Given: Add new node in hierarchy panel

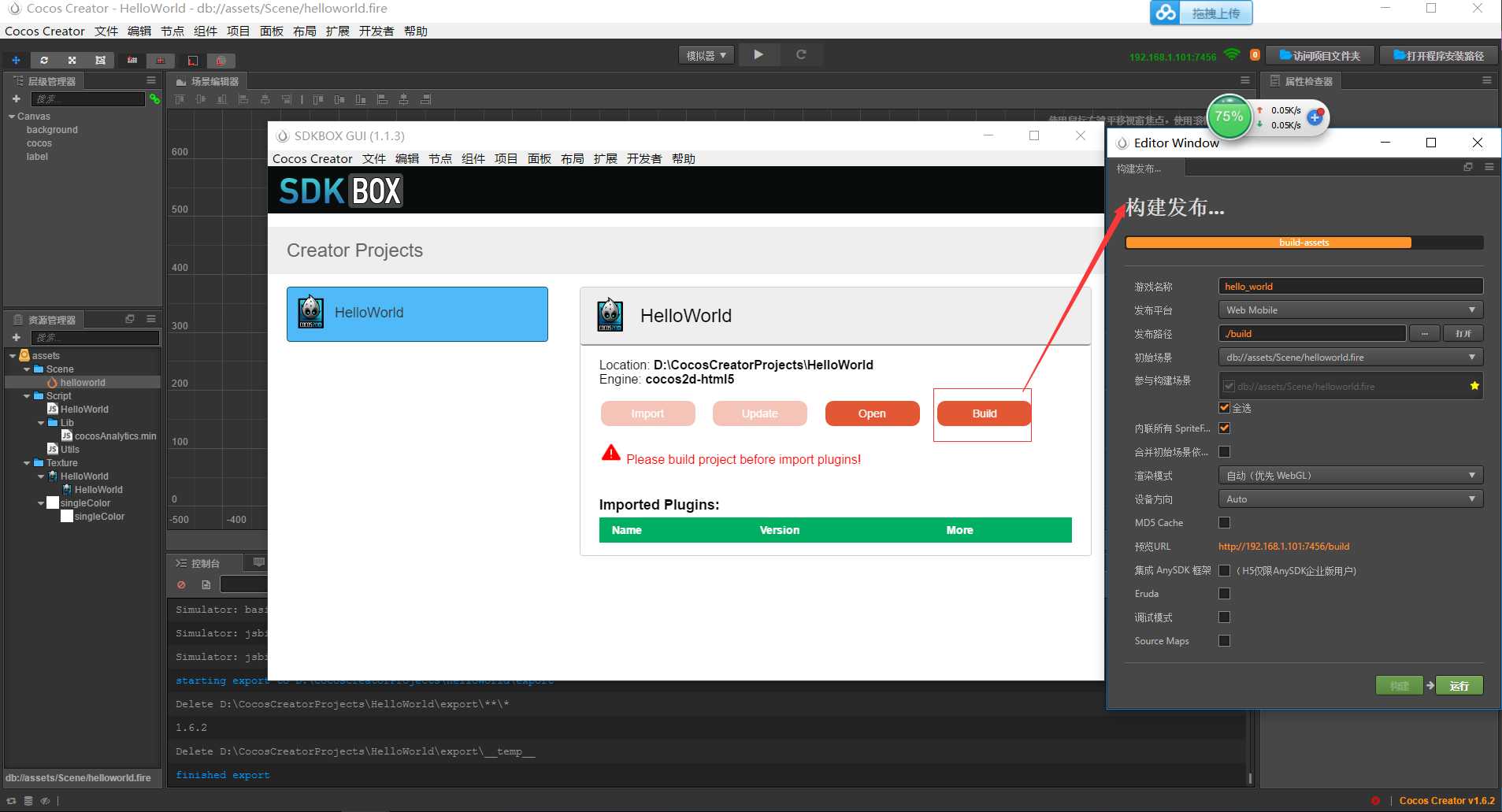Looking at the screenshot, I should click(x=16, y=98).
